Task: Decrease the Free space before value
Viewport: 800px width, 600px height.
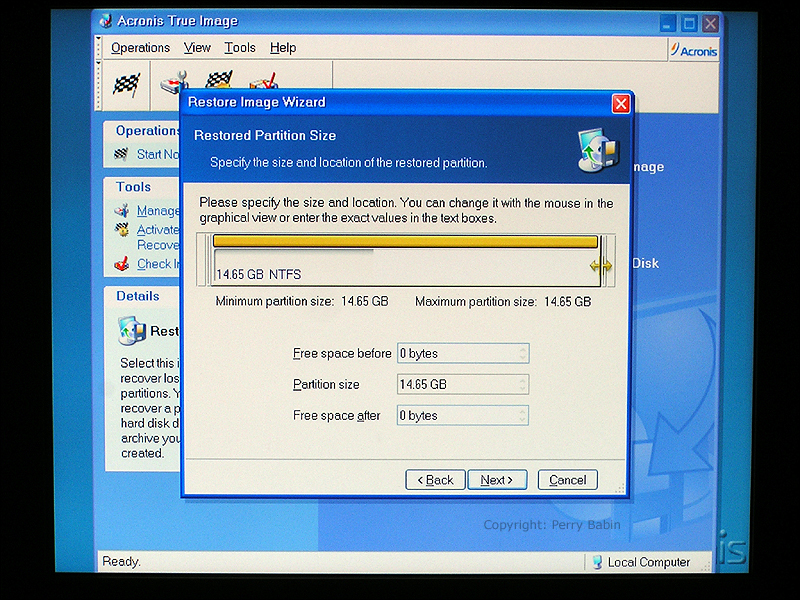Action: coord(522,357)
